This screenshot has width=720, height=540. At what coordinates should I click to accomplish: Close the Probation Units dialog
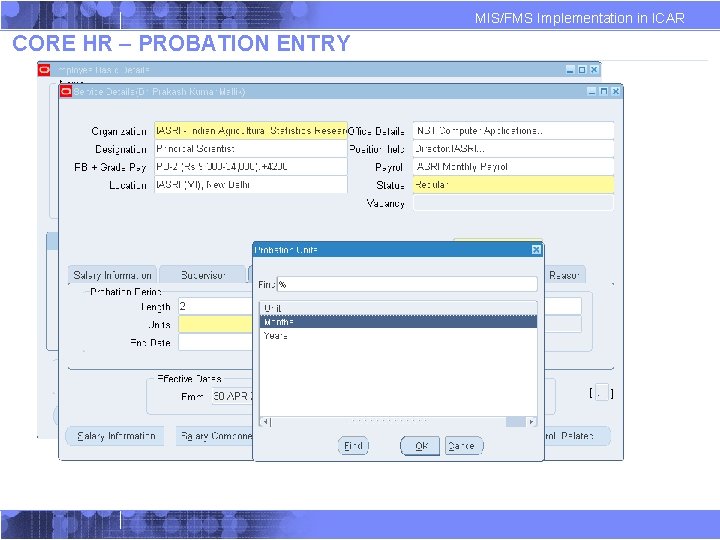[536, 249]
